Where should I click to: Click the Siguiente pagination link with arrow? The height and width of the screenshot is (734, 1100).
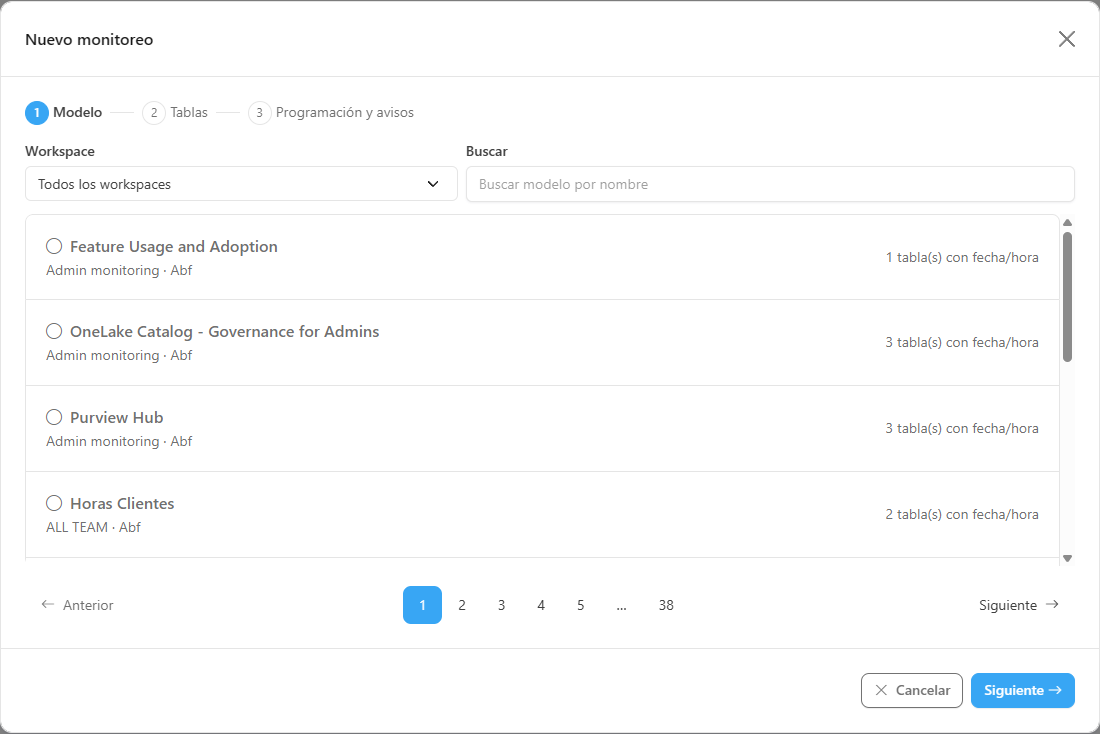[x=1019, y=605]
